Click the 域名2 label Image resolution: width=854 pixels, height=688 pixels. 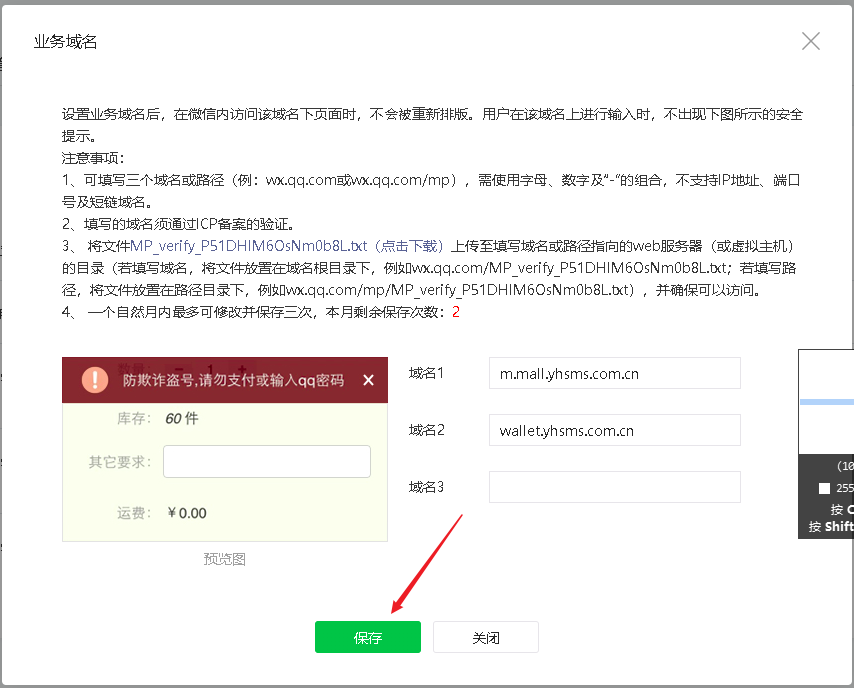pos(426,430)
